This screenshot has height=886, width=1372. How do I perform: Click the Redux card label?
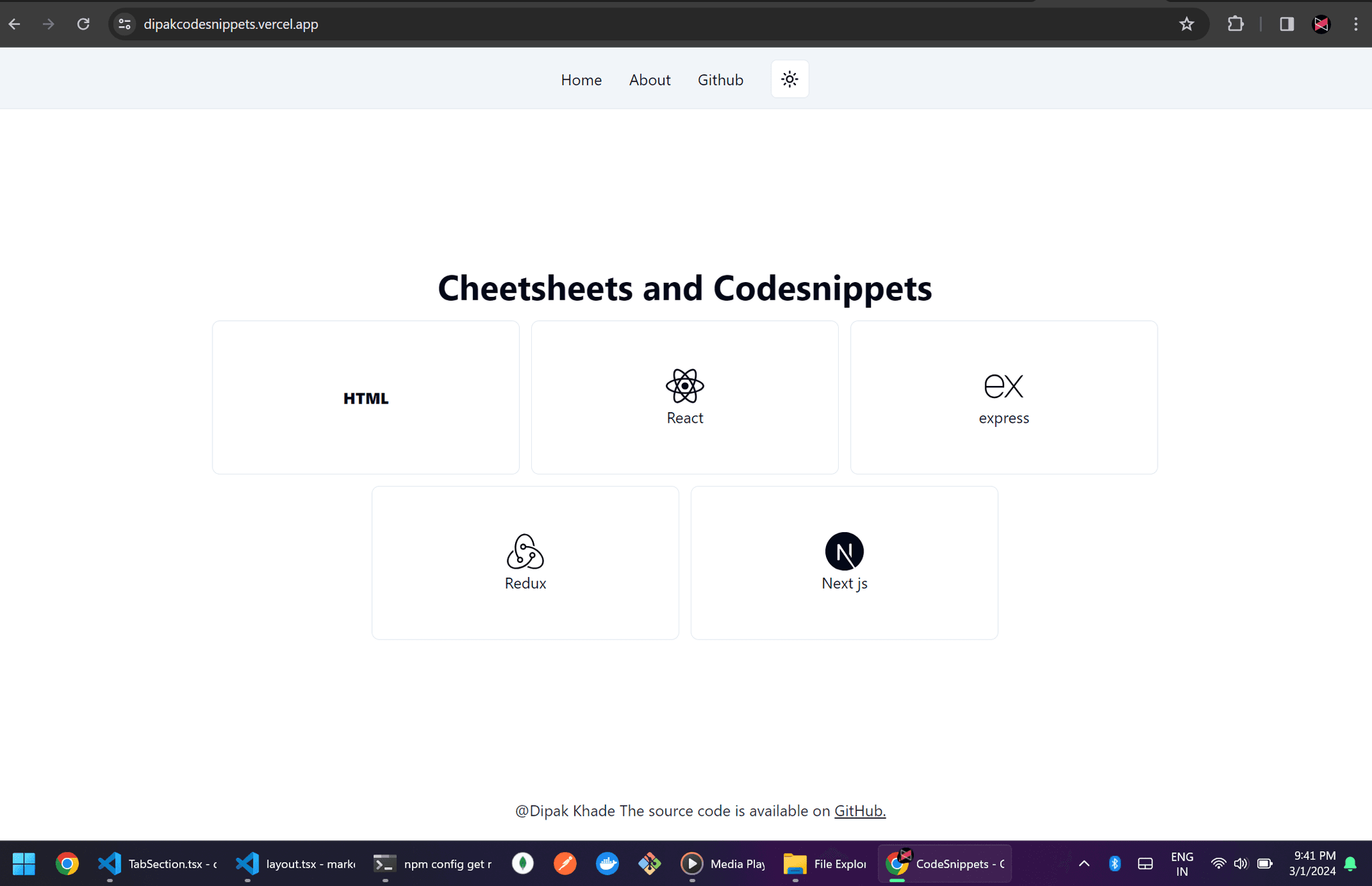point(525,583)
